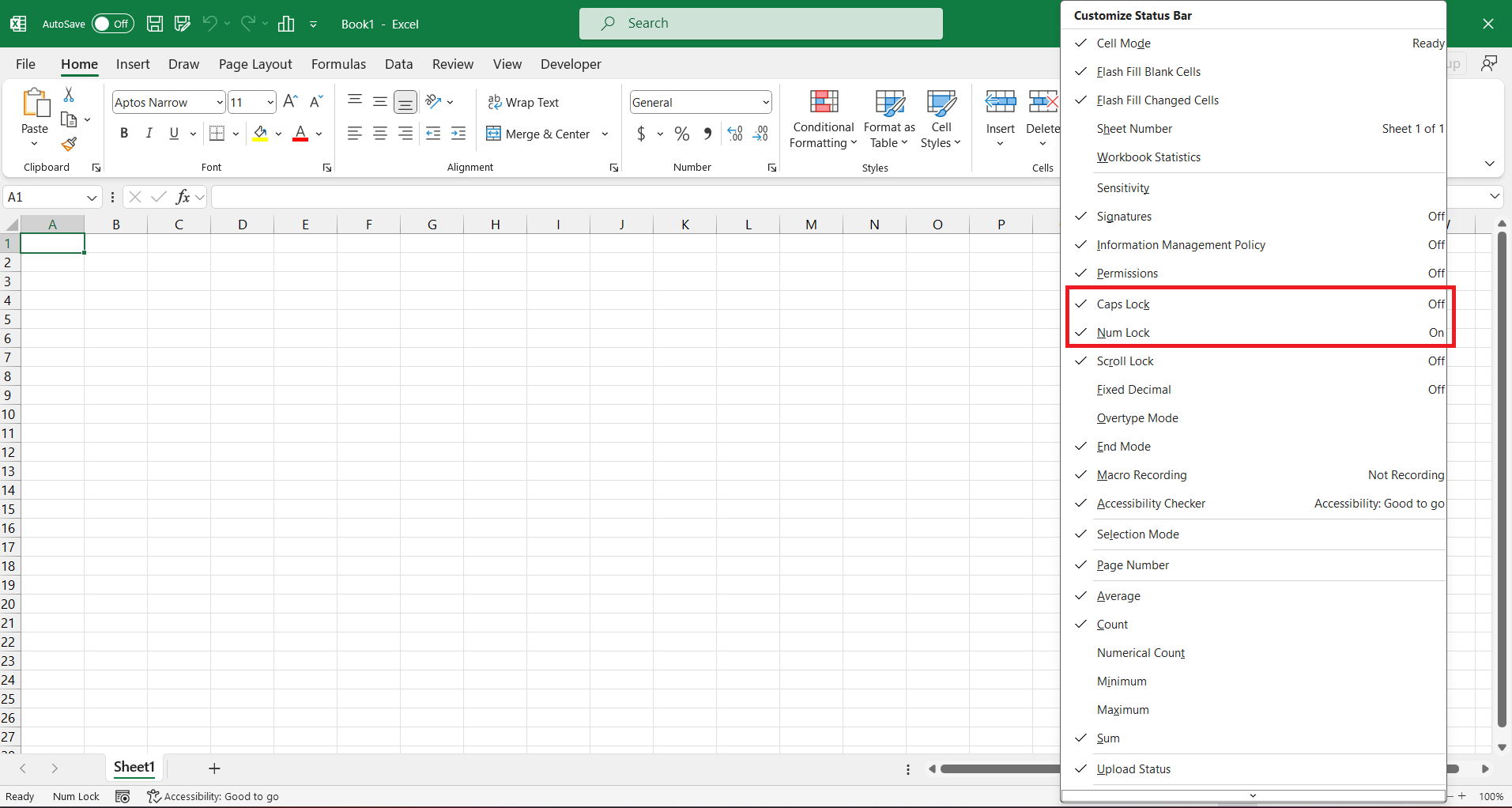Enable Overtype Mode in status bar menu
Image resolution: width=1512 pixels, height=808 pixels.
click(1254, 418)
